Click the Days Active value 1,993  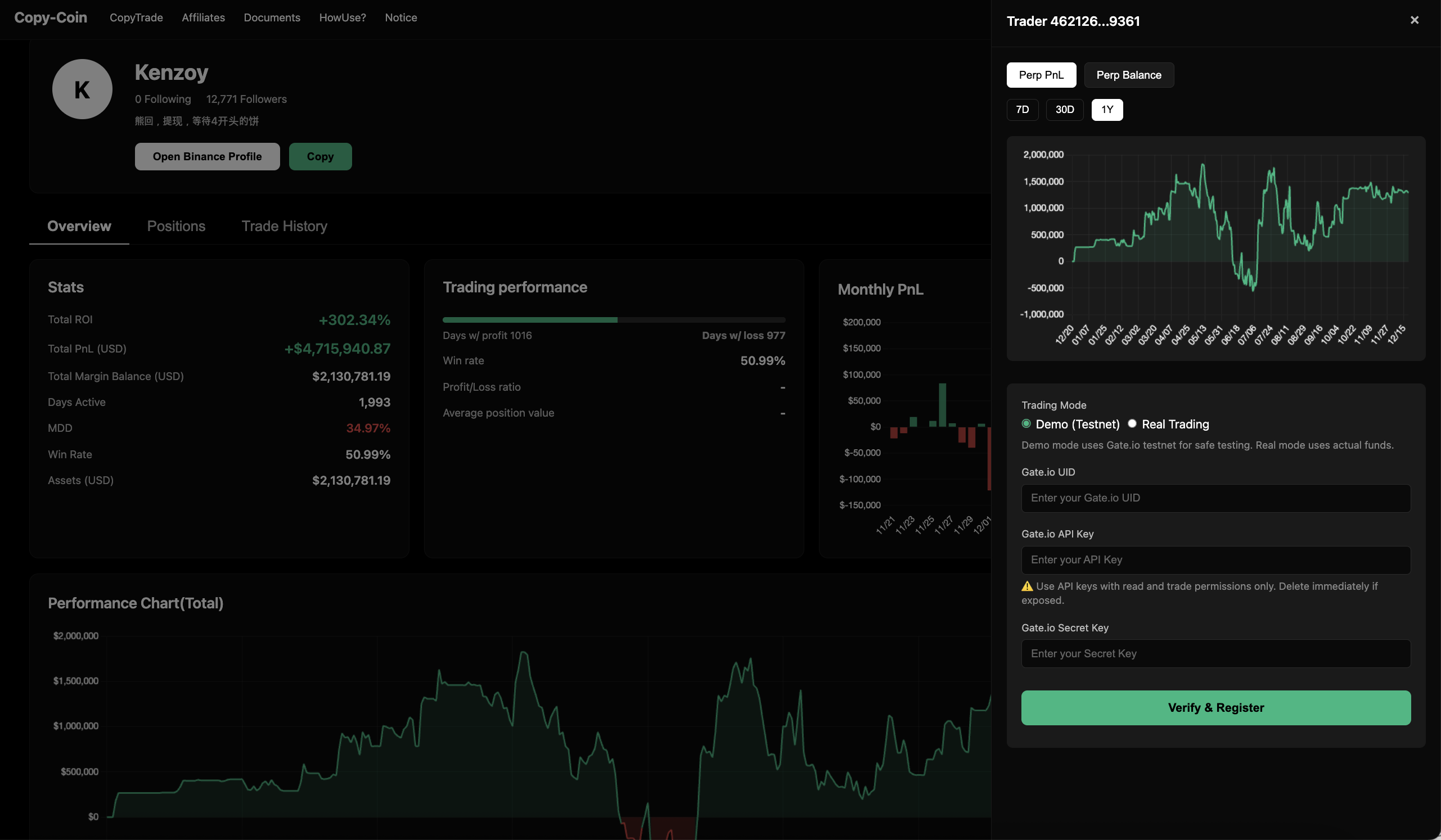pyautogui.click(x=374, y=402)
